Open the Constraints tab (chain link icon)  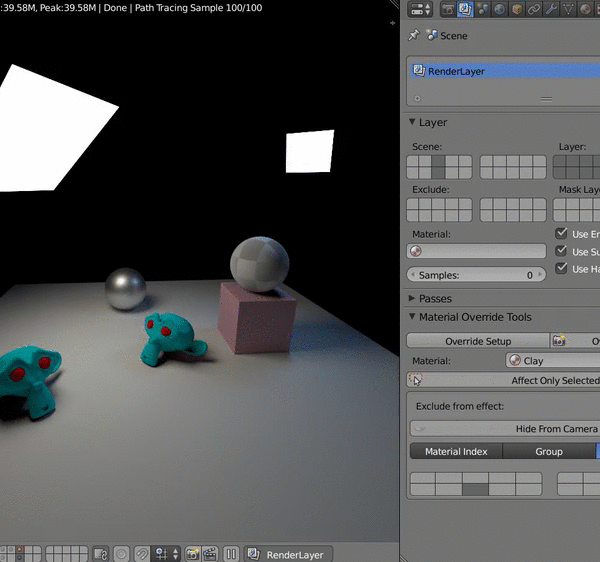coord(534,9)
